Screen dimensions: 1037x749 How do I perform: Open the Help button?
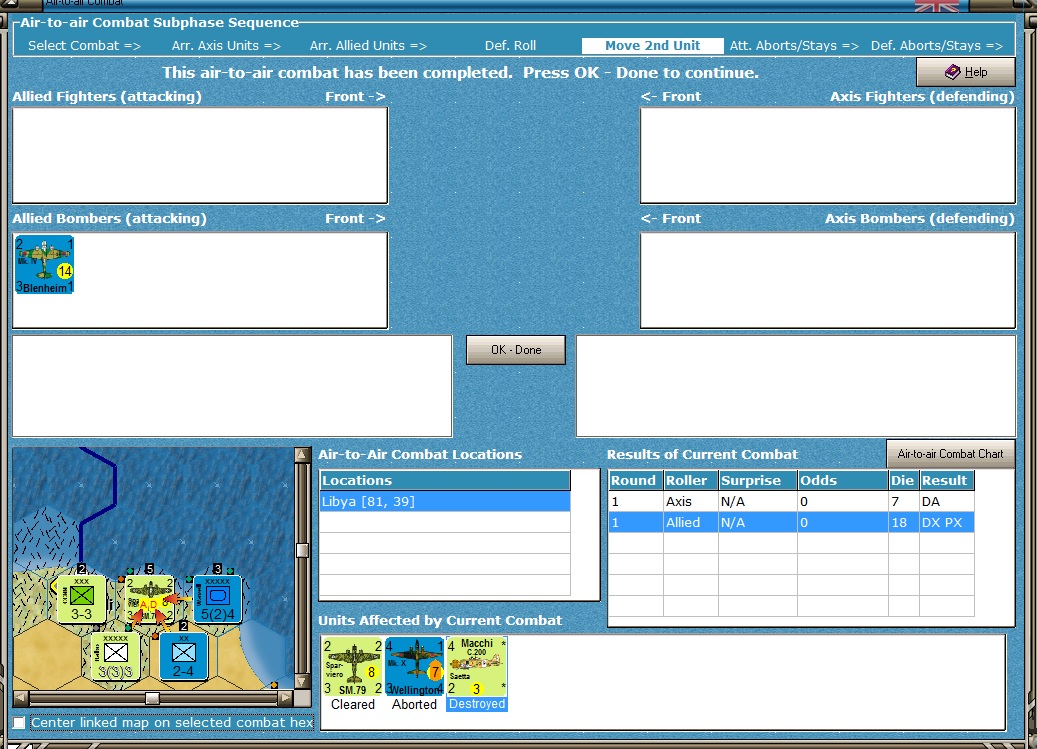(x=965, y=71)
